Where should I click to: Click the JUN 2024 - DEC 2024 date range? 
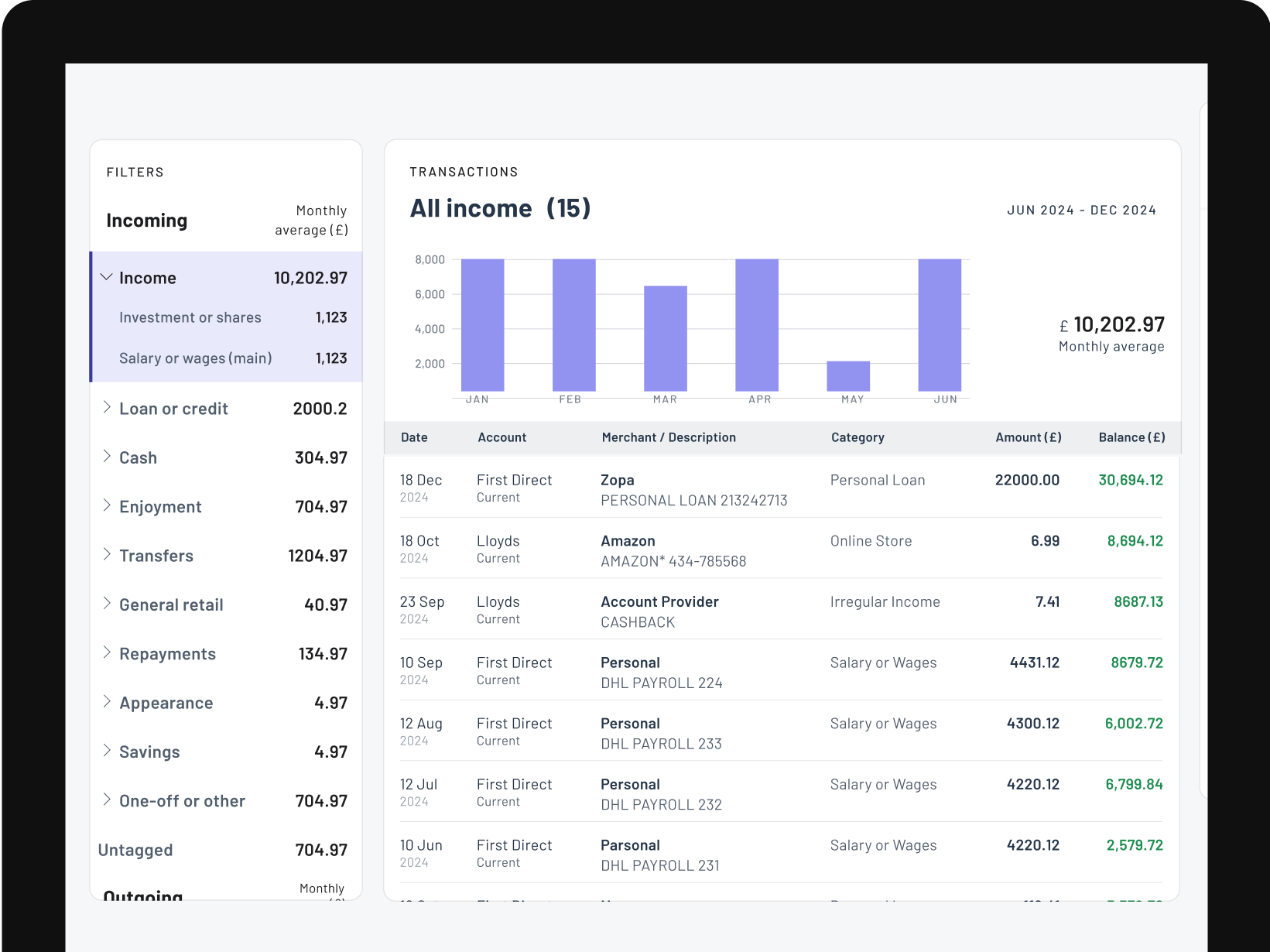point(1081,211)
